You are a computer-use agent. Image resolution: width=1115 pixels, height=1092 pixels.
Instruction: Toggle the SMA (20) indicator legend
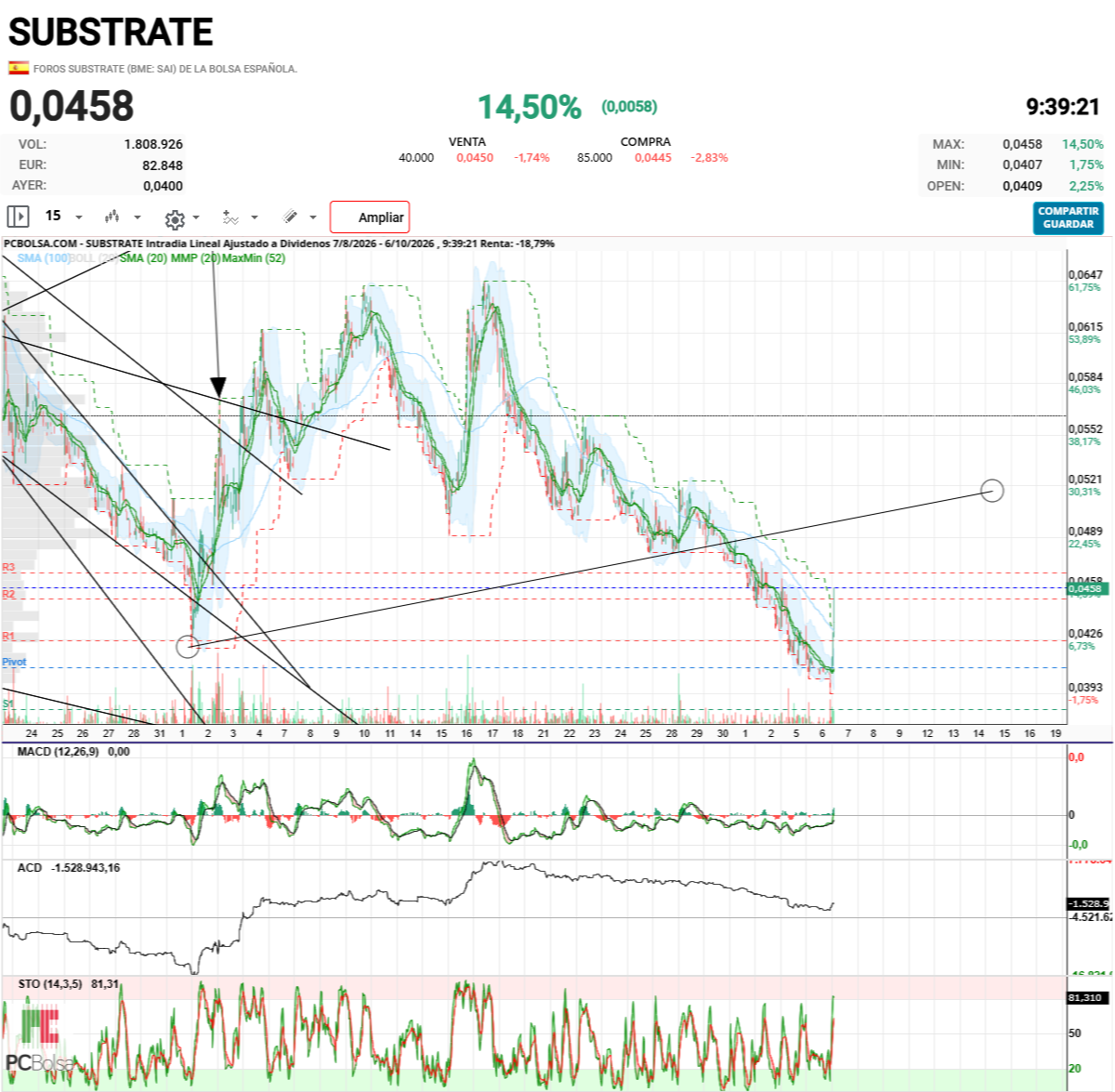pos(143,258)
